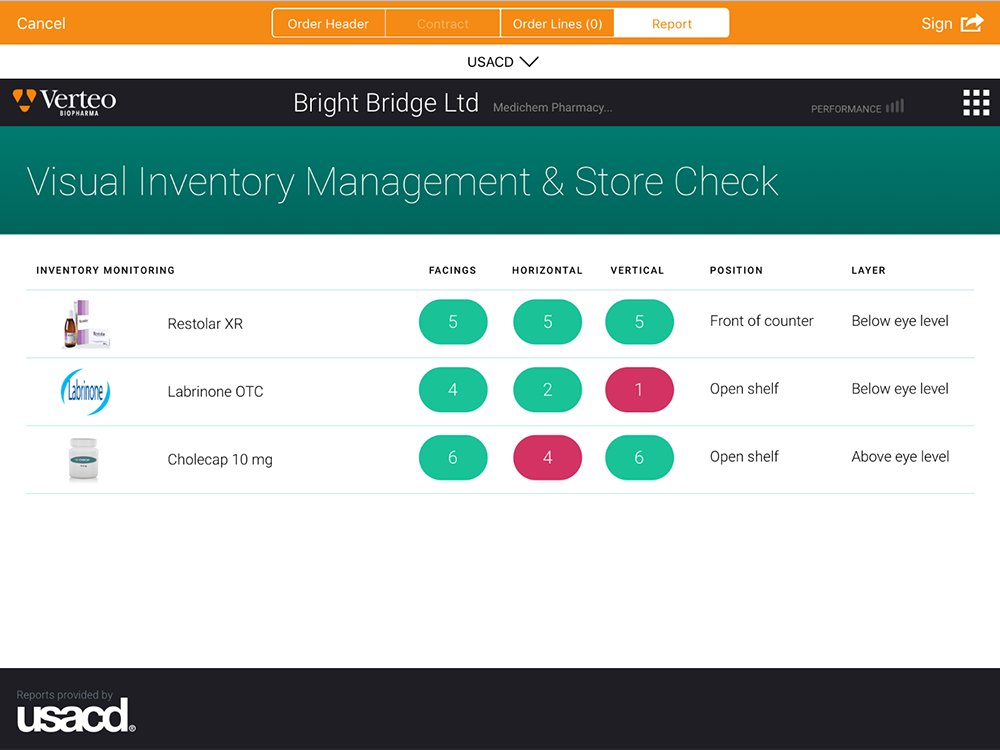Viewport: 1000px width, 750px height.
Task: Click the USACD logo in footer
Action: point(75,715)
